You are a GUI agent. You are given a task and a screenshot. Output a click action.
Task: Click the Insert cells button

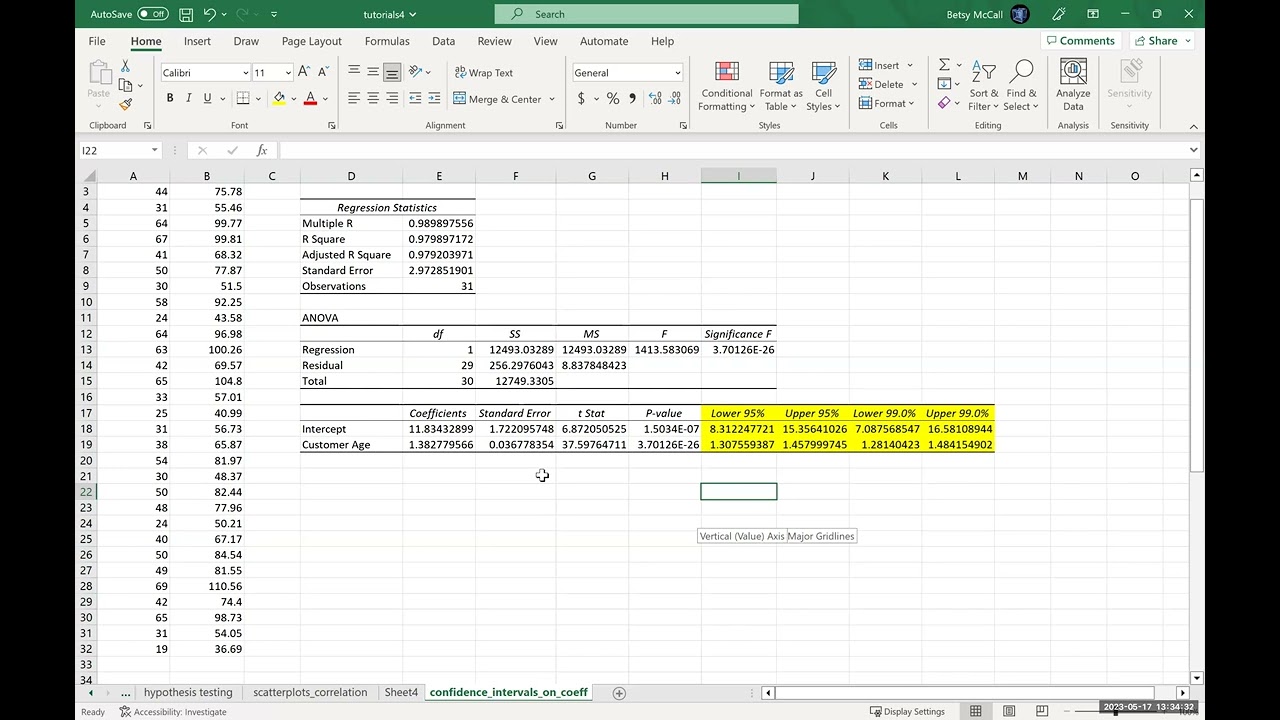tap(879, 65)
